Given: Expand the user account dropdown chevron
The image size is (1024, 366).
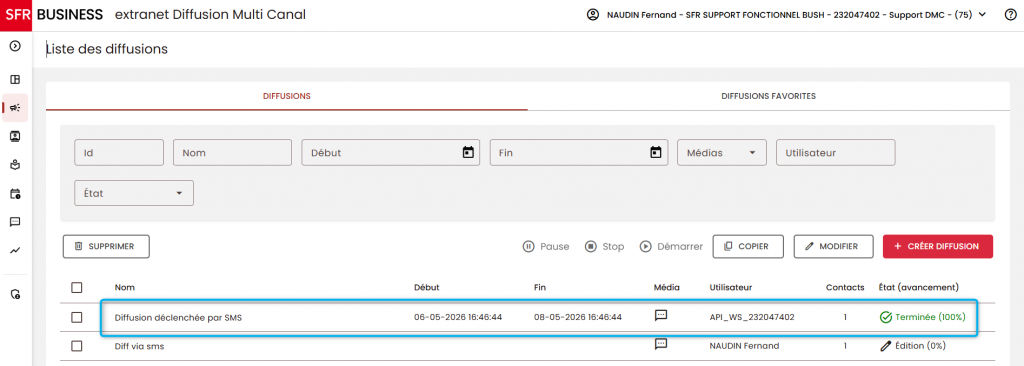Looking at the screenshot, I should click(982, 14).
